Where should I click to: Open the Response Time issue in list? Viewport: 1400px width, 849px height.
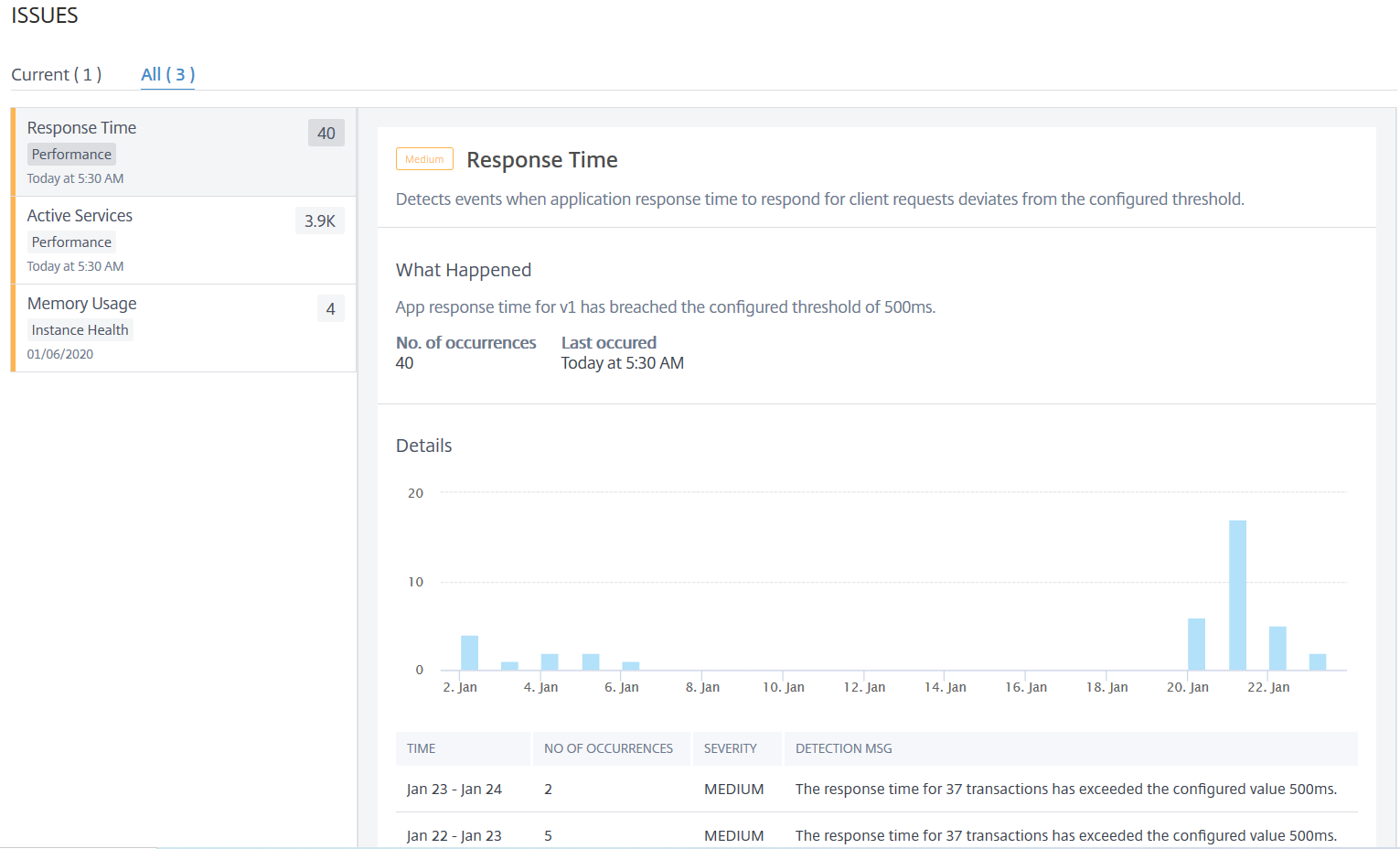pyautogui.click(x=184, y=152)
